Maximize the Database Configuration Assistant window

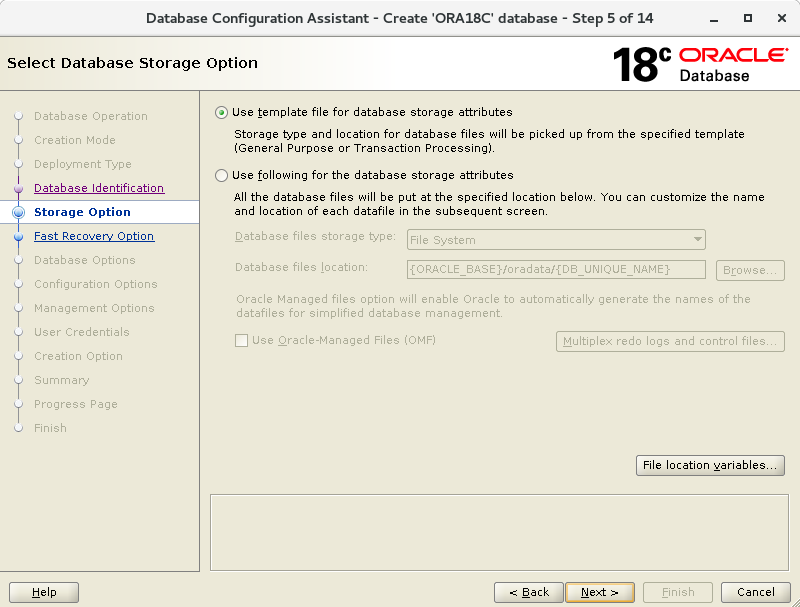(747, 18)
